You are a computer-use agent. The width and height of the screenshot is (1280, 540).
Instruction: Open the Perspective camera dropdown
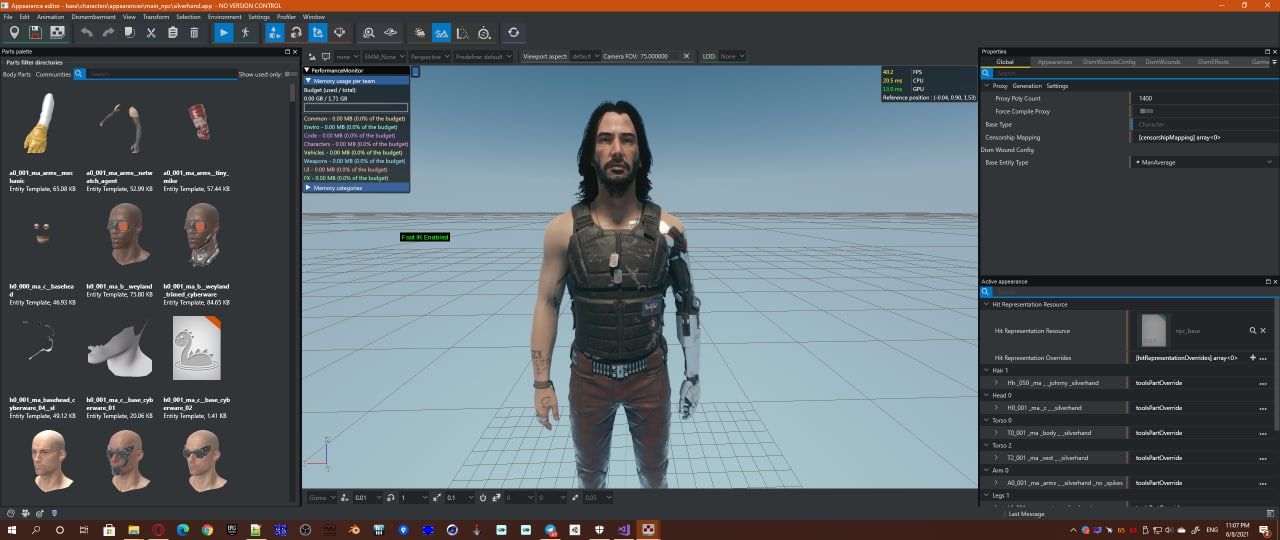[430, 57]
